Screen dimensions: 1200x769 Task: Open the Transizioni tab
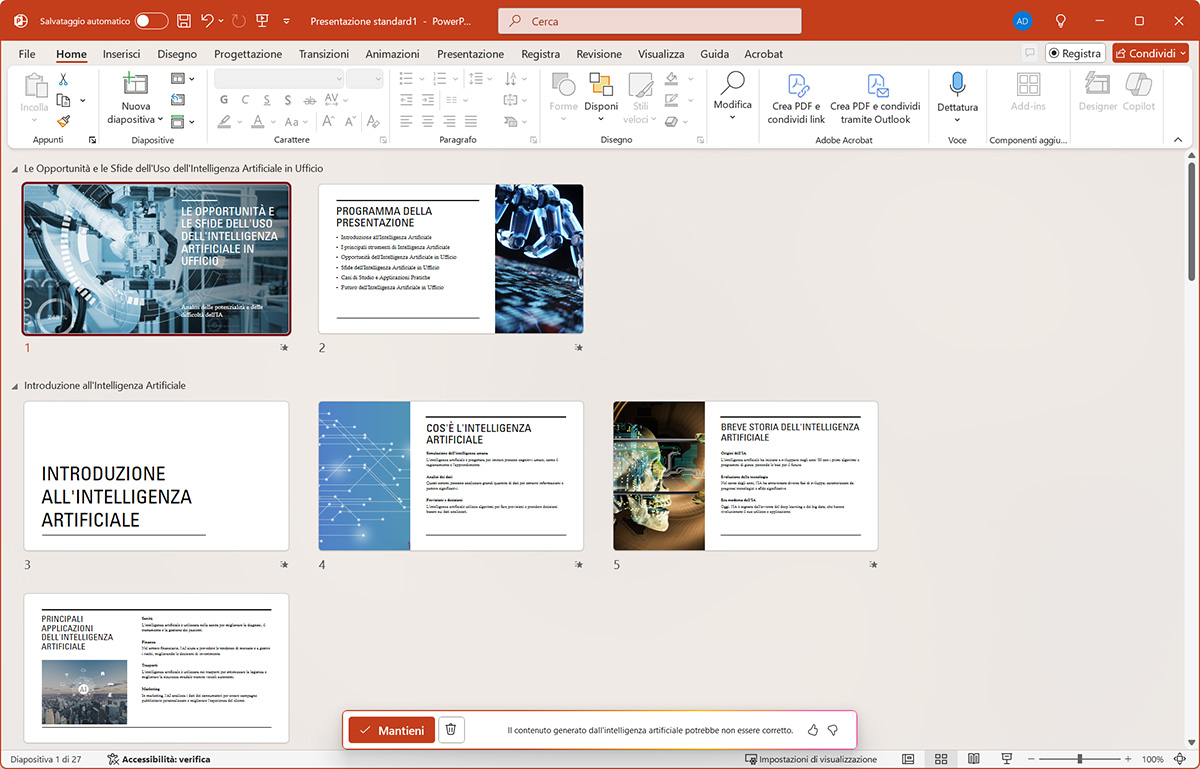323,54
